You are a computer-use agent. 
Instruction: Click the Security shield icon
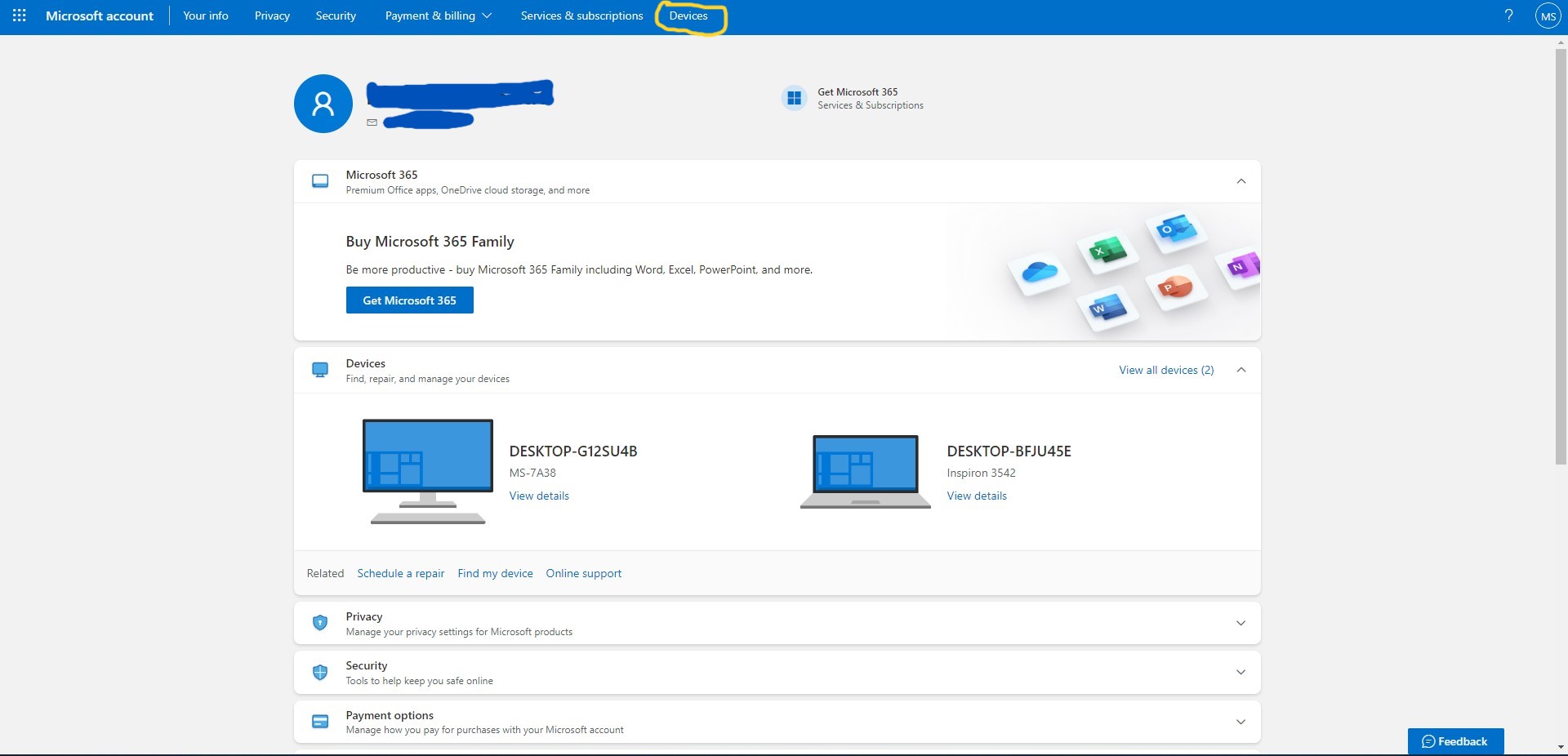320,672
